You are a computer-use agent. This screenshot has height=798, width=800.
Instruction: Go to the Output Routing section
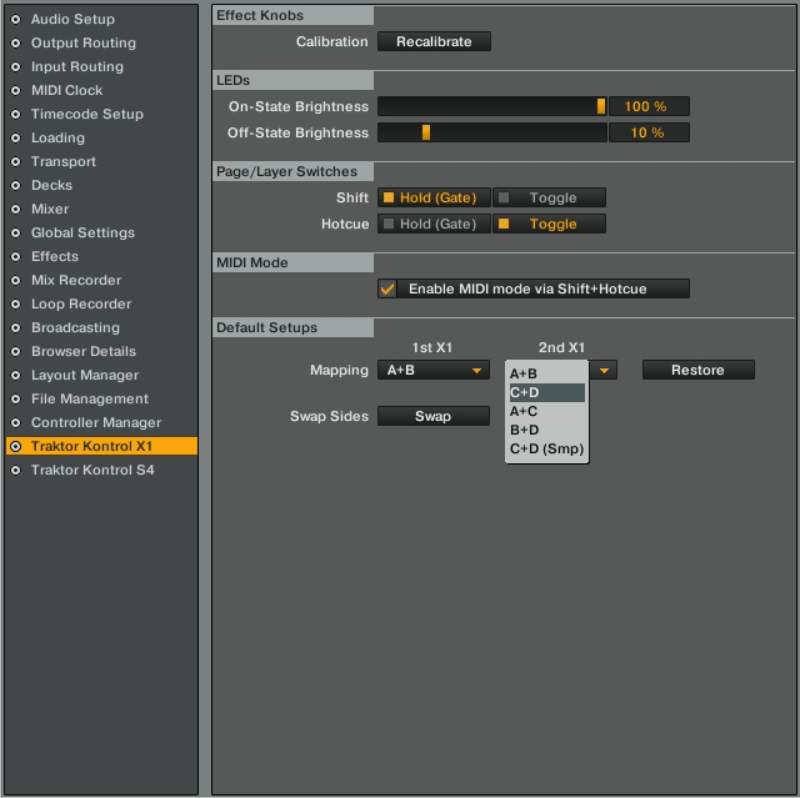click(83, 43)
